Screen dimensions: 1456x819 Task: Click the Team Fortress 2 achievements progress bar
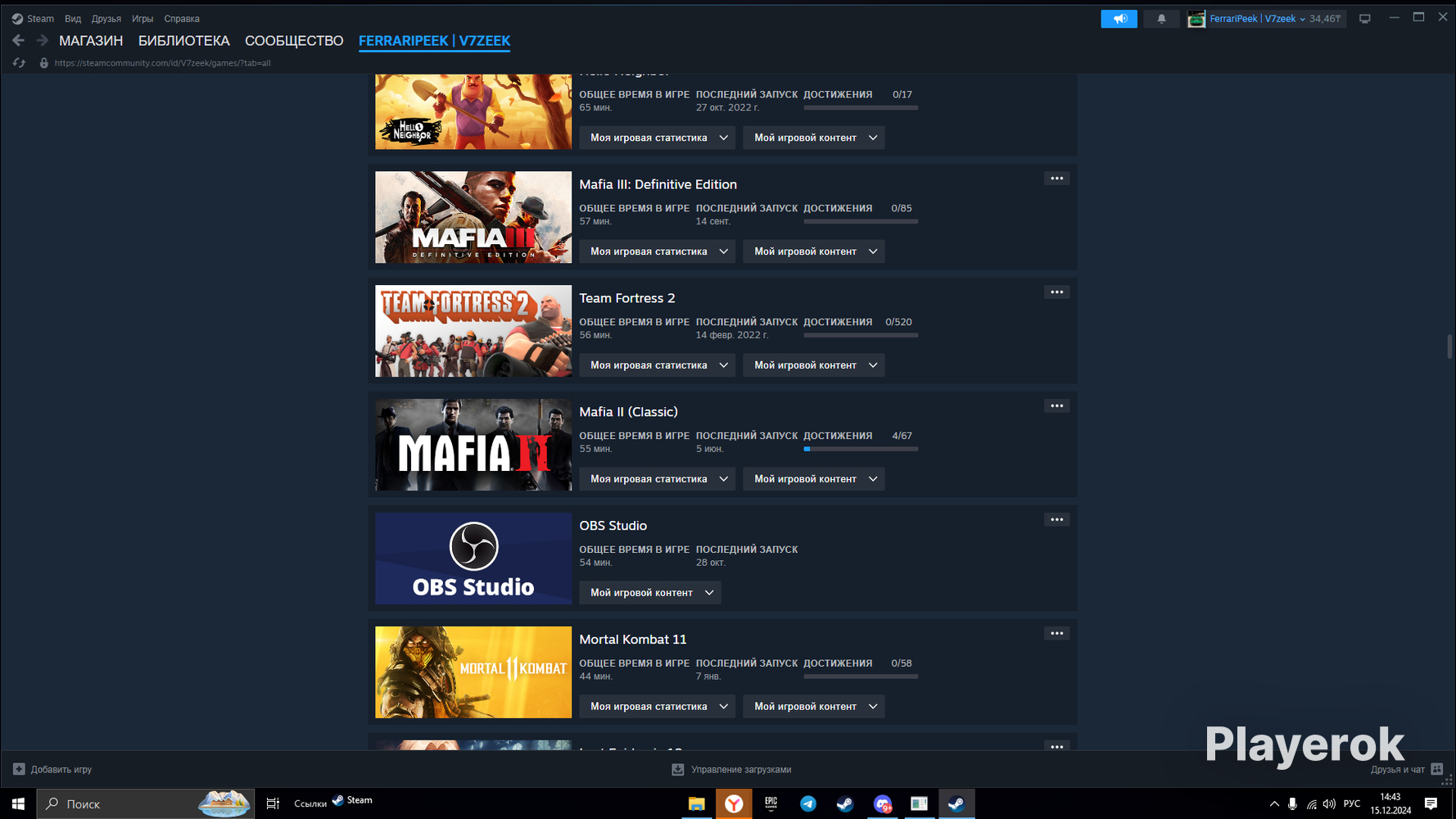(861, 335)
